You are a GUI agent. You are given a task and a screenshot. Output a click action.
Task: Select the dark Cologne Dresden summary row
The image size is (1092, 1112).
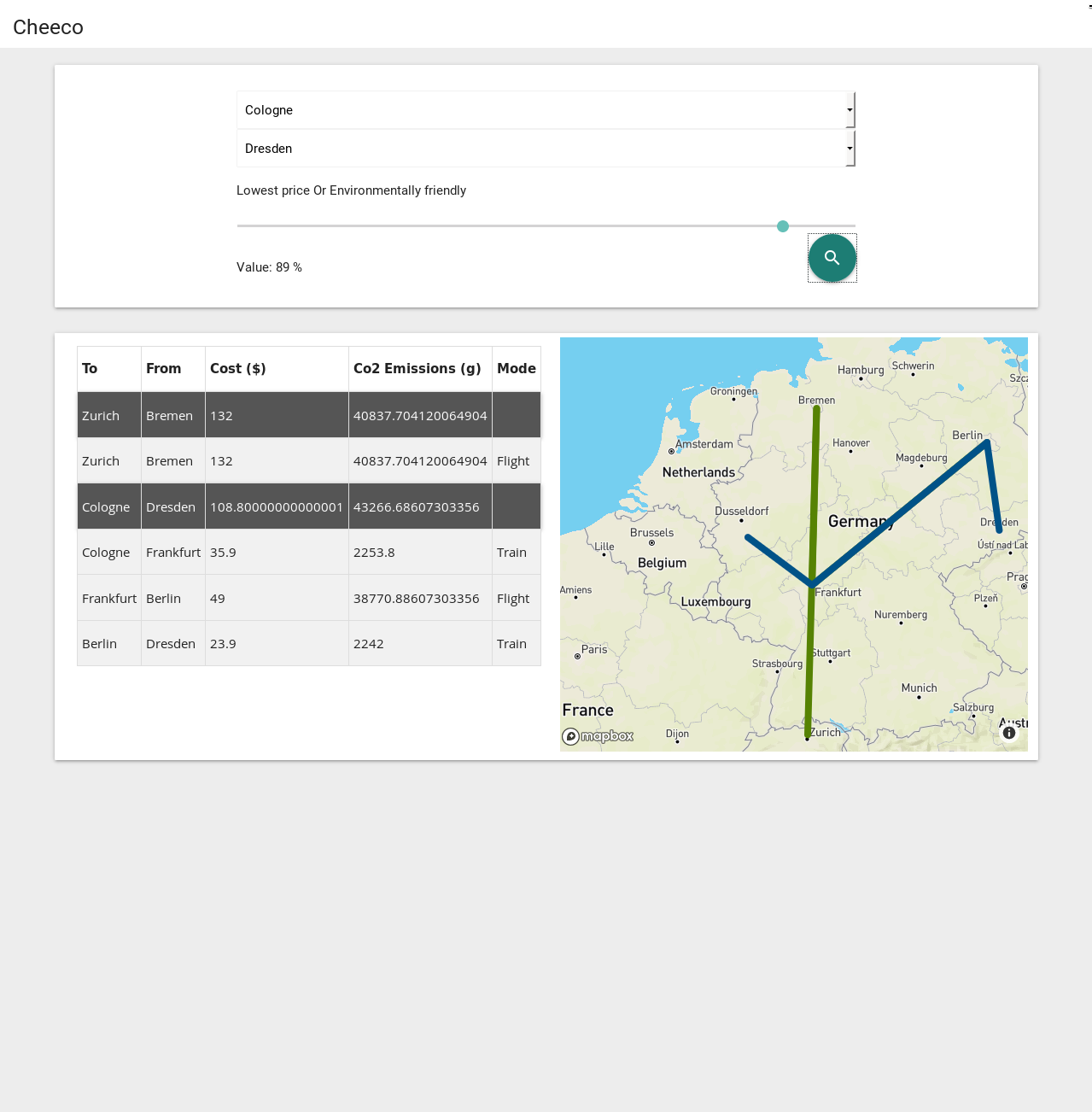309,506
